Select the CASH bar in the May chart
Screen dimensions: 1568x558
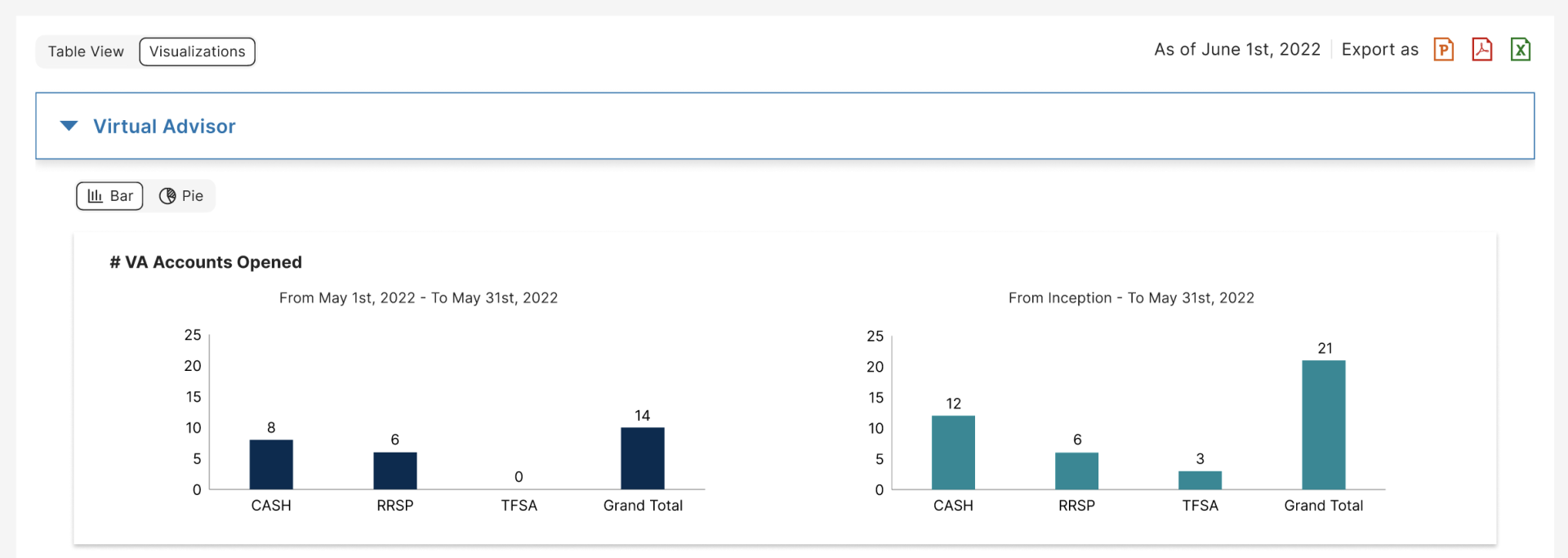click(x=270, y=464)
